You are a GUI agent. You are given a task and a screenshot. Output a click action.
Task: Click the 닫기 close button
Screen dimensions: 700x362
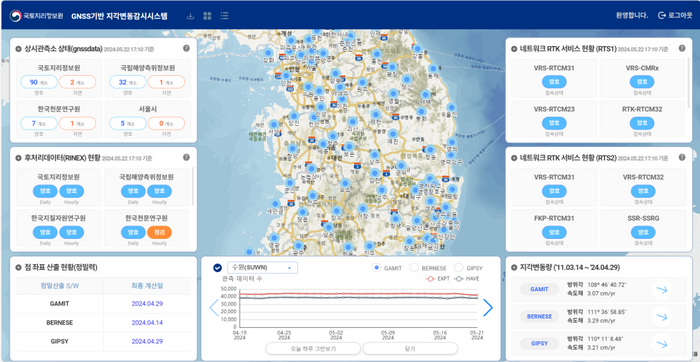click(x=410, y=348)
